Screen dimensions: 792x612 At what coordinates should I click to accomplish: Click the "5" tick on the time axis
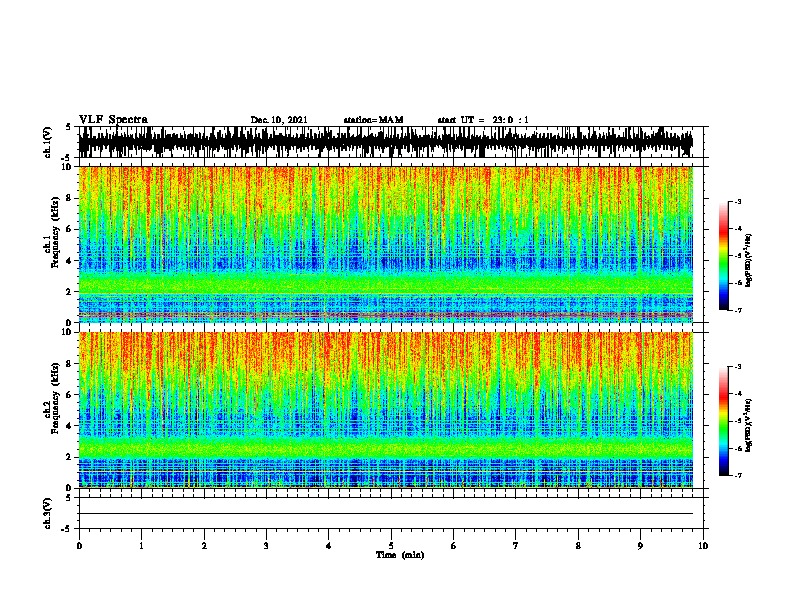point(391,545)
